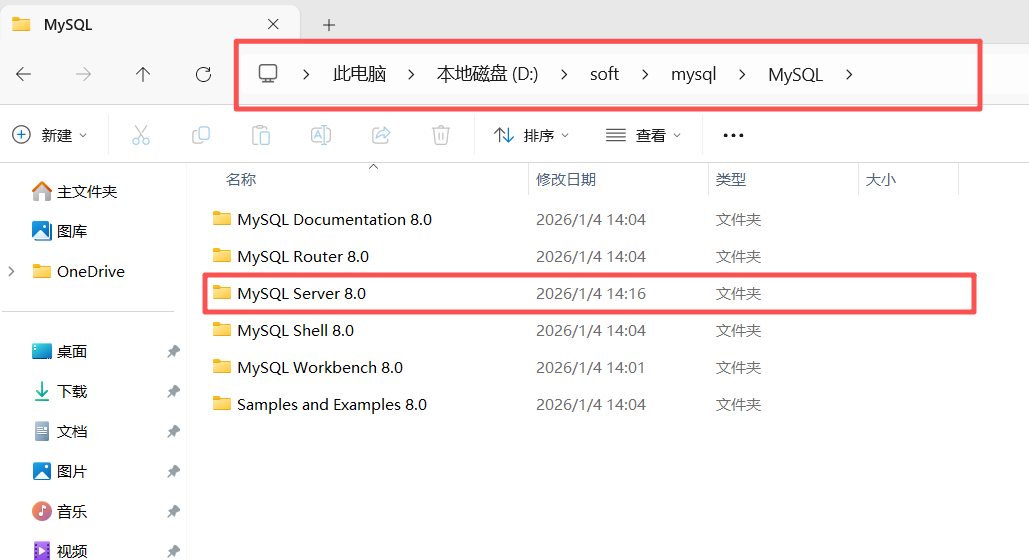This screenshot has width=1029, height=560.
Task: Unpin 音乐 with its pin icon
Action: (173, 511)
